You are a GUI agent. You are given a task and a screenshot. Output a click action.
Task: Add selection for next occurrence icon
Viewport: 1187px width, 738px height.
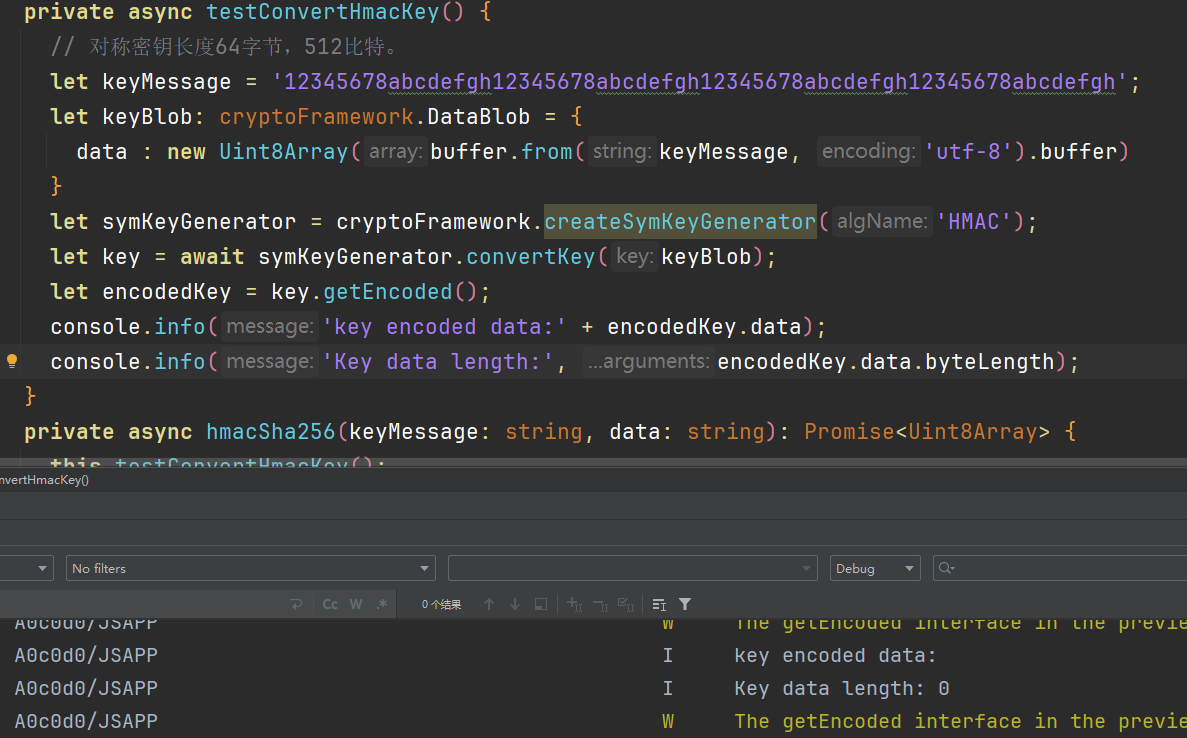575,604
